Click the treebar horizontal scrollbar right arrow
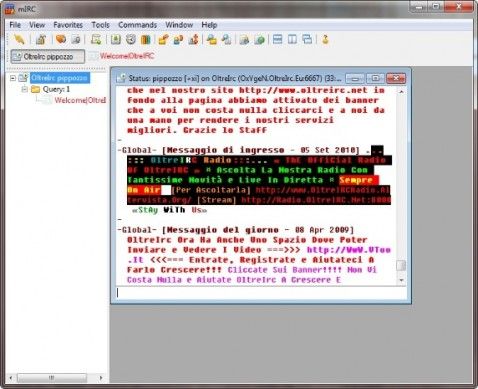 101,378
